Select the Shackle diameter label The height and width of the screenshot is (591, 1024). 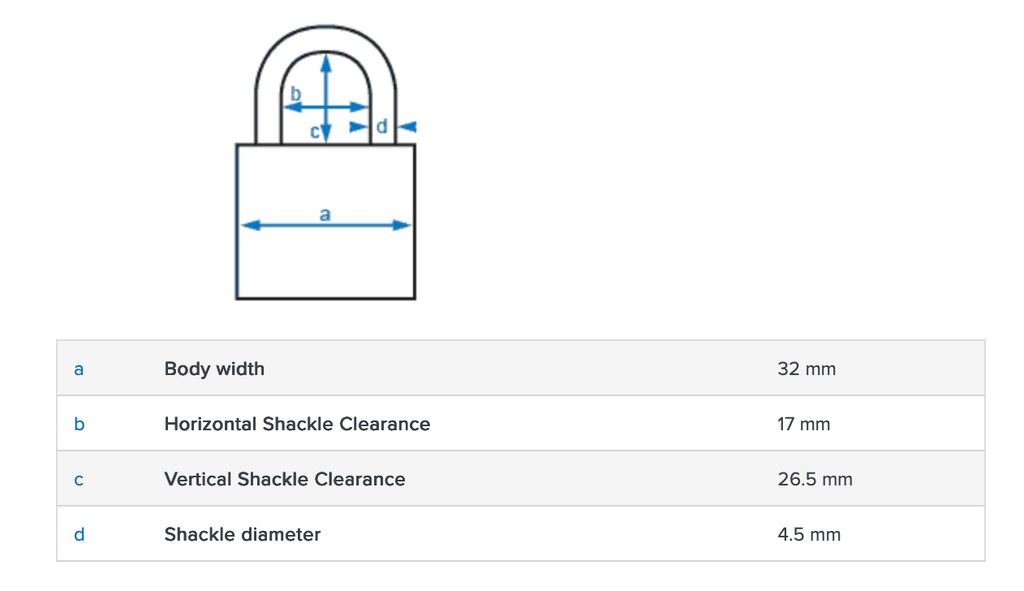click(242, 535)
